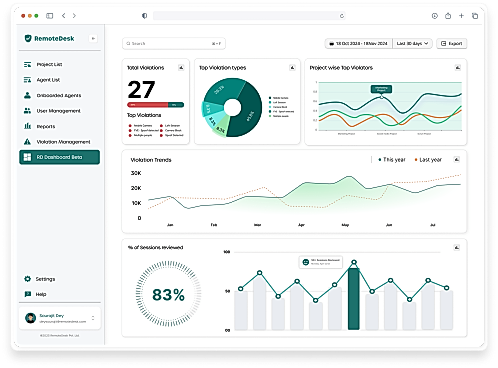Click the RemoteDesk shield logo
This screenshot has width=498, height=368.
click(x=28, y=38)
